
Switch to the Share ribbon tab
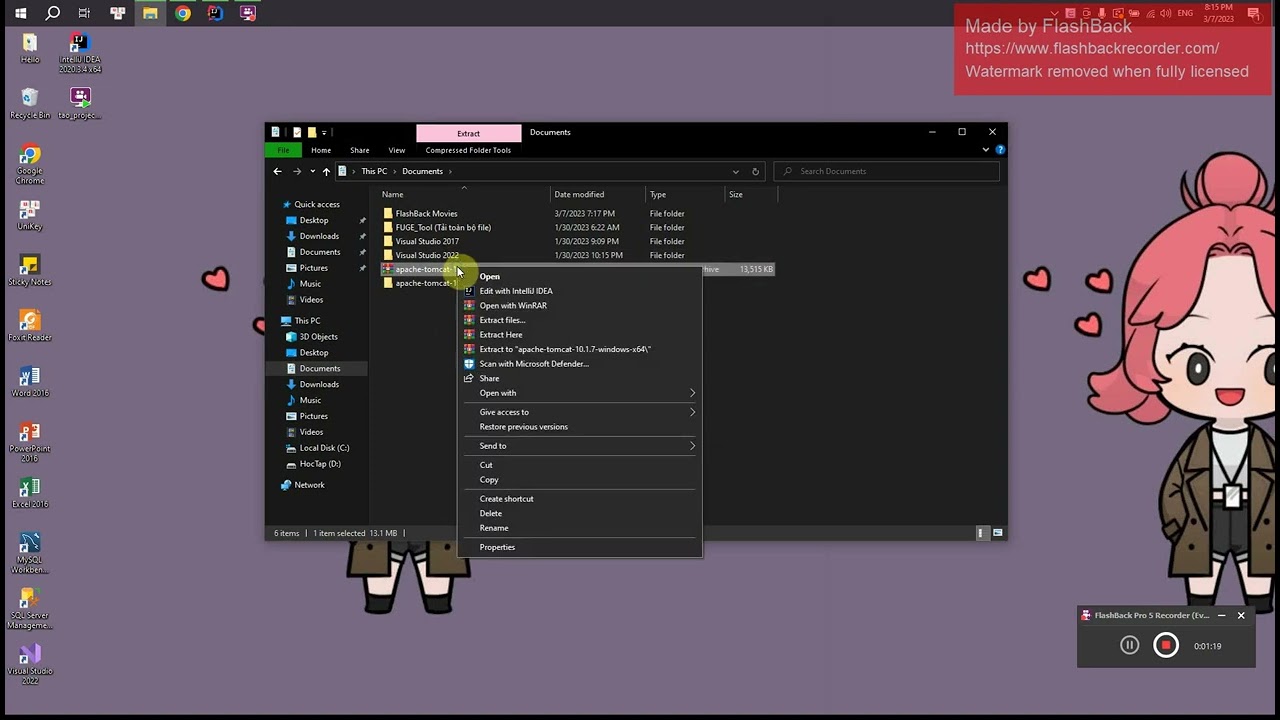pyautogui.click(x=360, y=150)
